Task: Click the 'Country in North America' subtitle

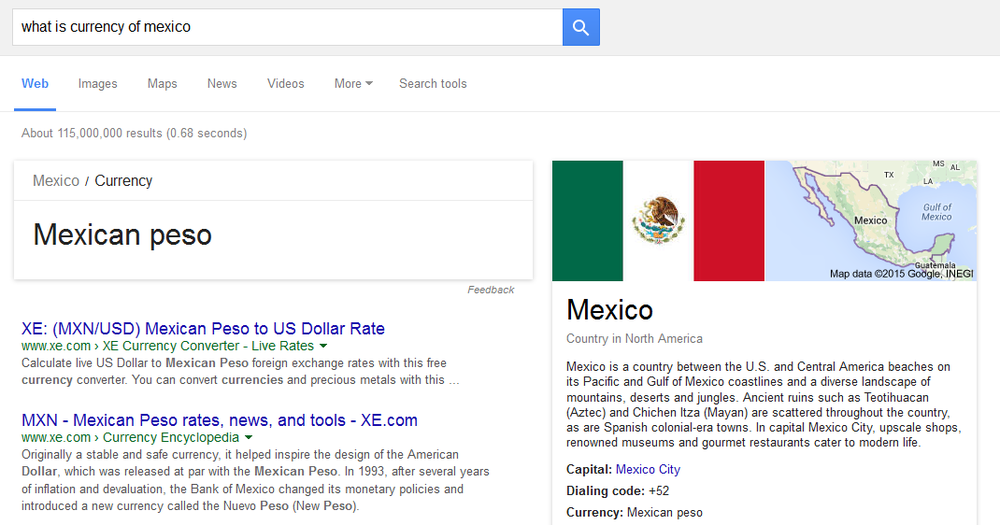Action: pos(635,339)
